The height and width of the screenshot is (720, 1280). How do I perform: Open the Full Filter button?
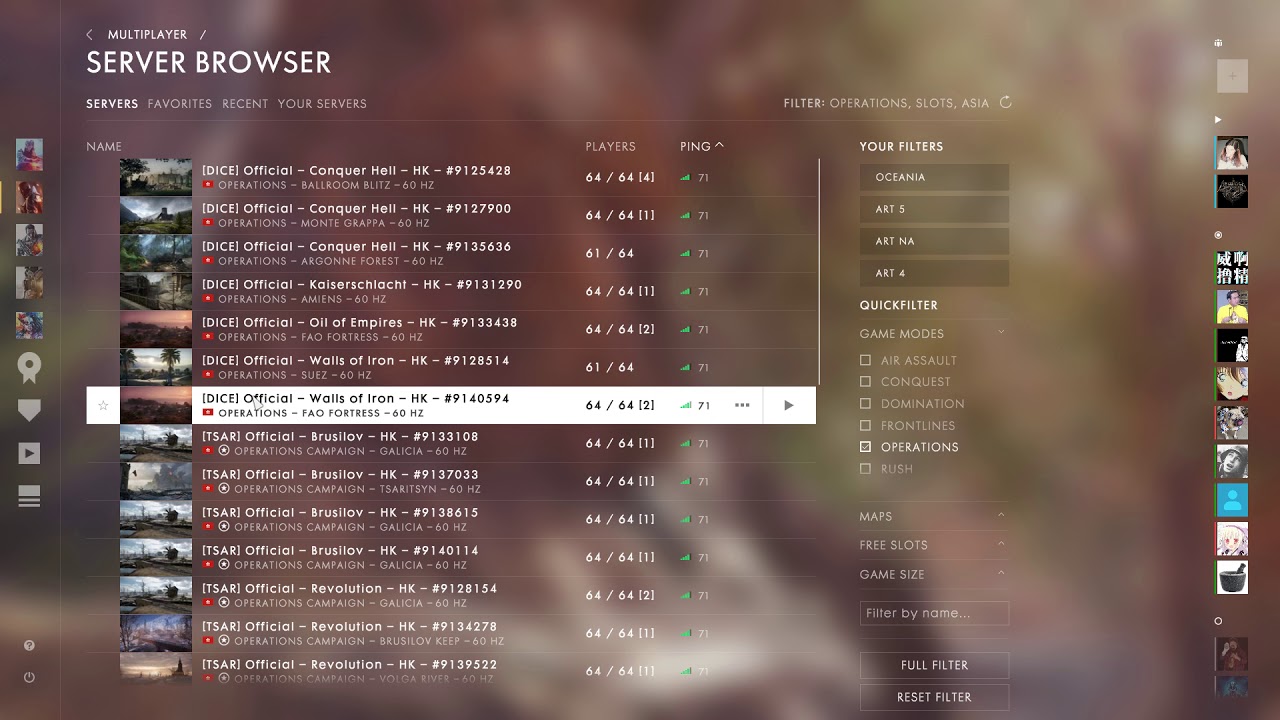pos(934,665)
